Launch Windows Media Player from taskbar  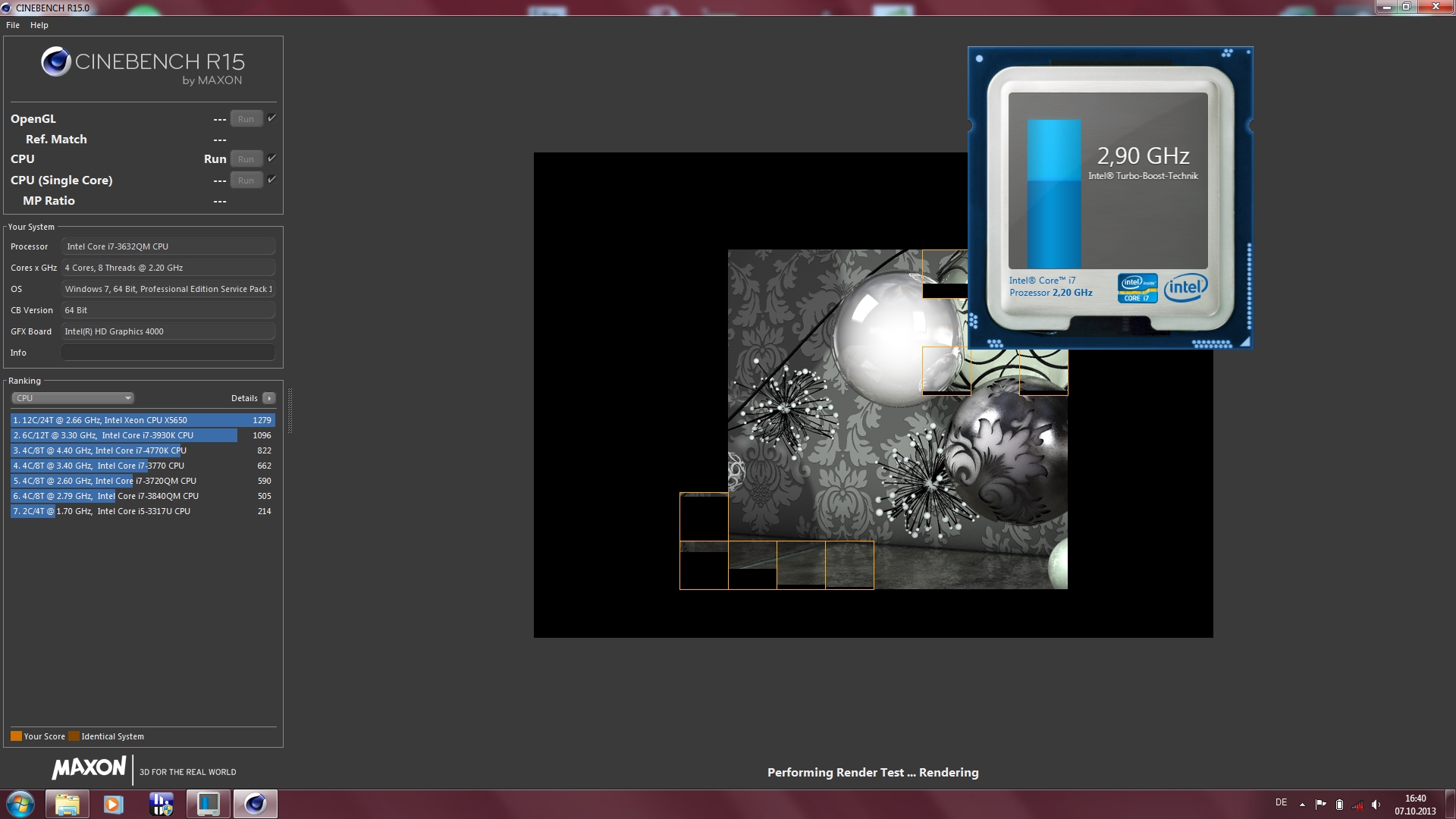coord(114,804)
